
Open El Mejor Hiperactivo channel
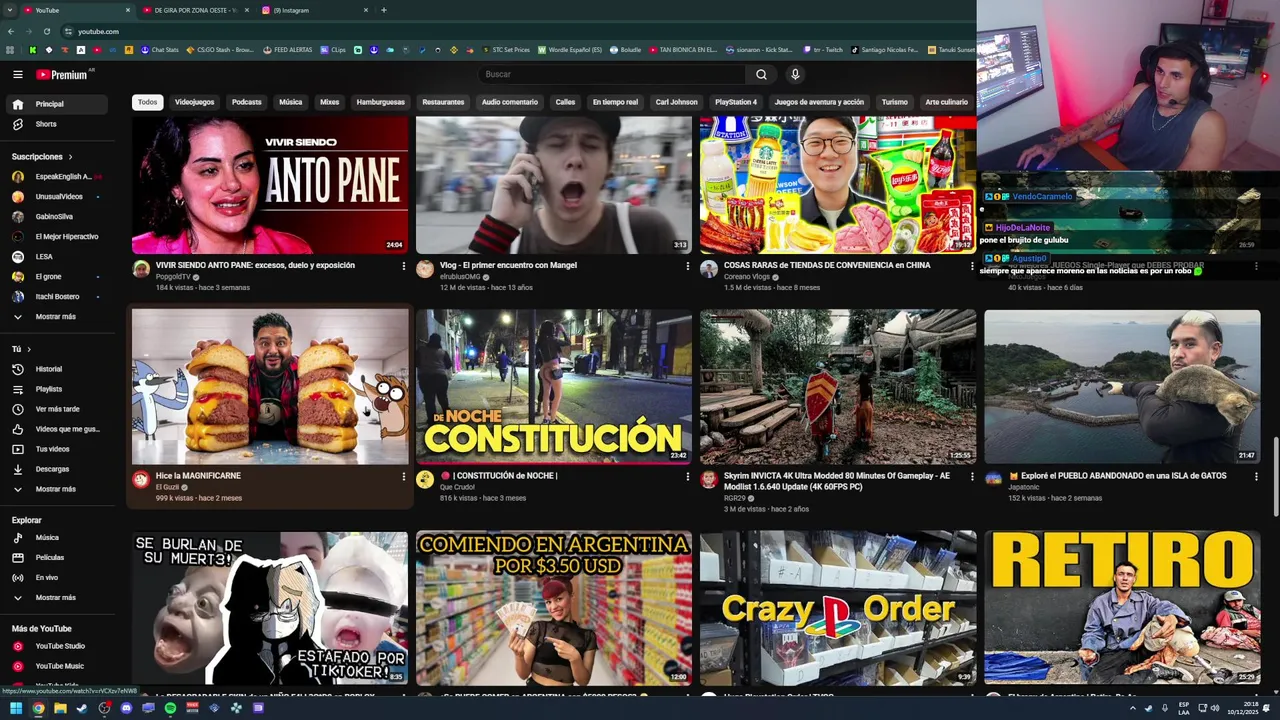click(x=58, y=236)
